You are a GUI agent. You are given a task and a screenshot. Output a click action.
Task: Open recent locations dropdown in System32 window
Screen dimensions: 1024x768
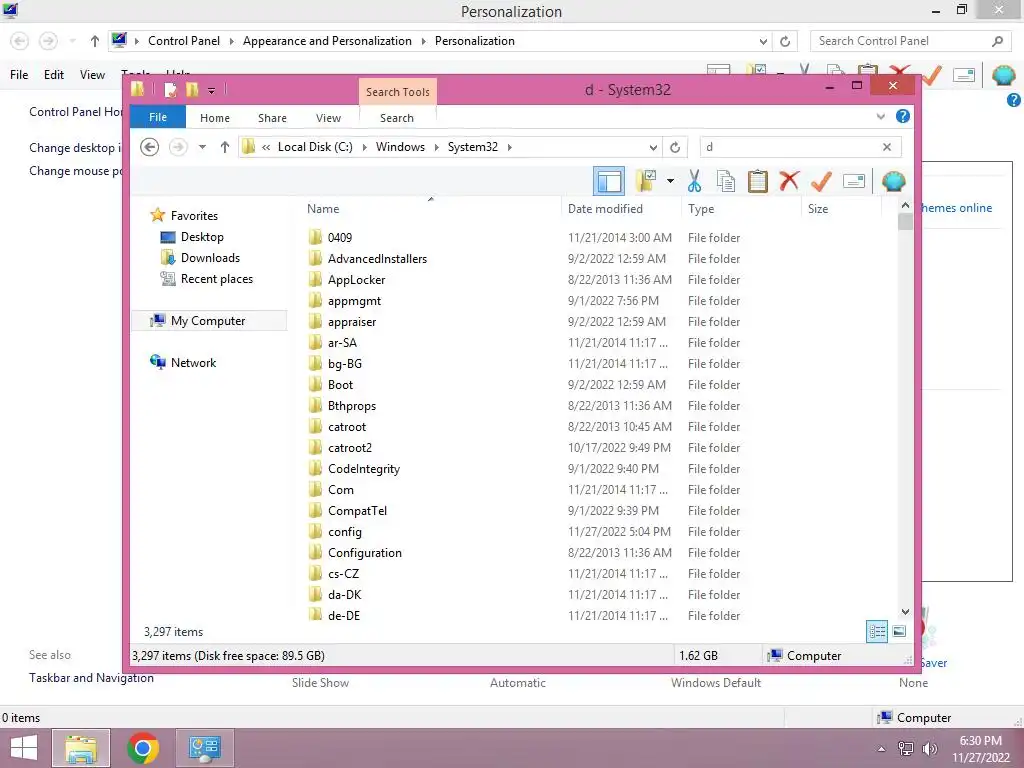202,147
